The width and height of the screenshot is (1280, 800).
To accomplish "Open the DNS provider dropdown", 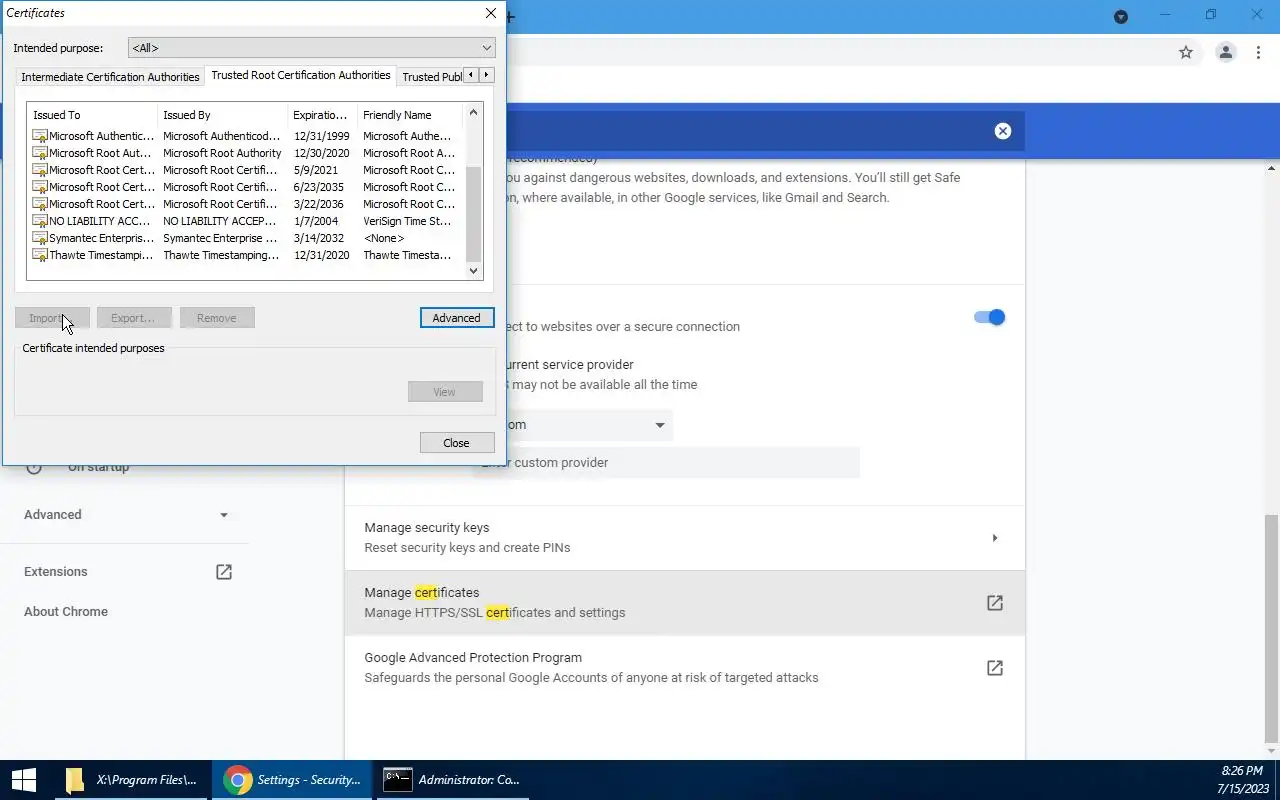I will coord(572,425).
